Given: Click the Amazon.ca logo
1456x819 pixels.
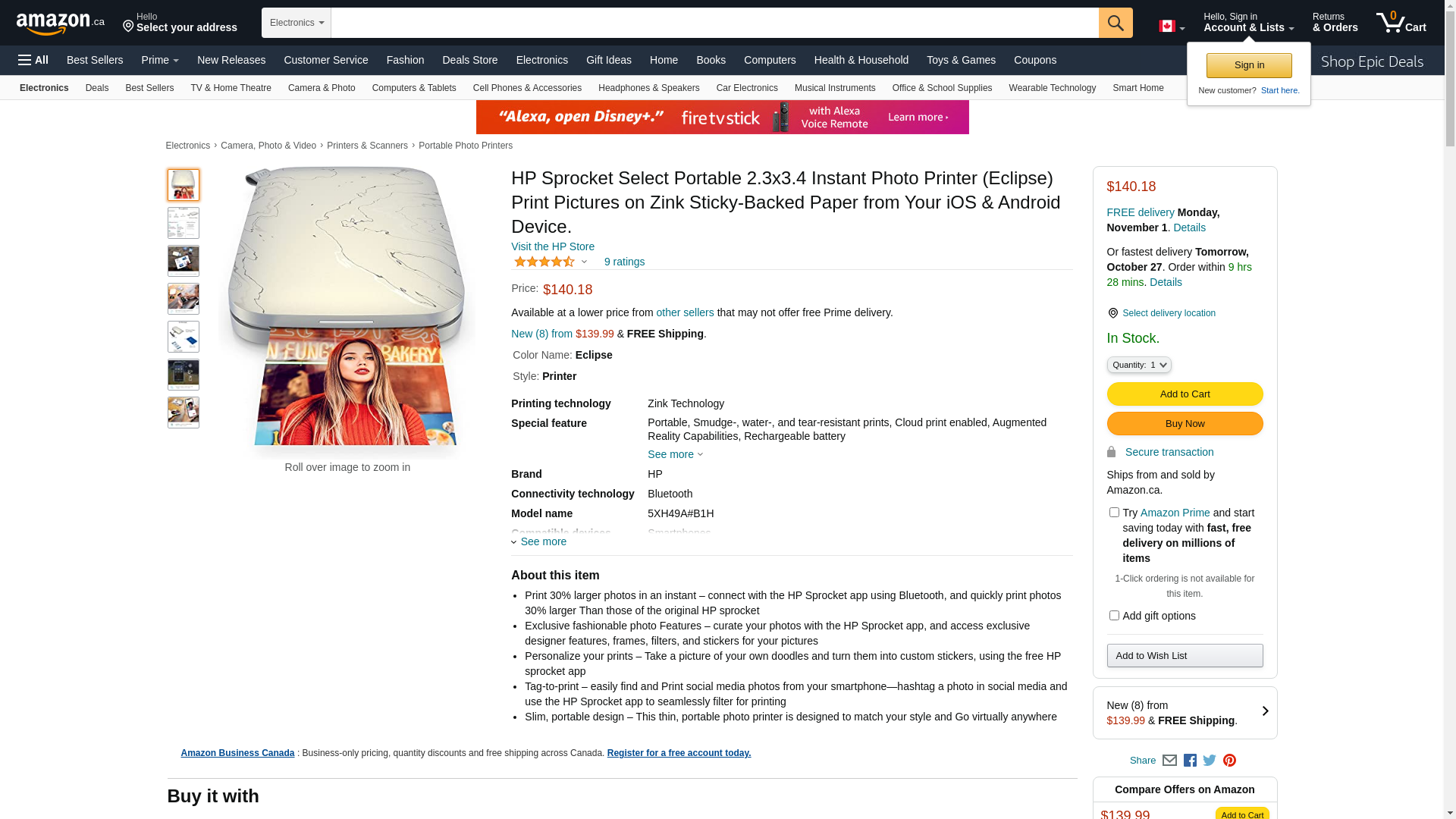Looking at the screenshot, I should (61, 24).
